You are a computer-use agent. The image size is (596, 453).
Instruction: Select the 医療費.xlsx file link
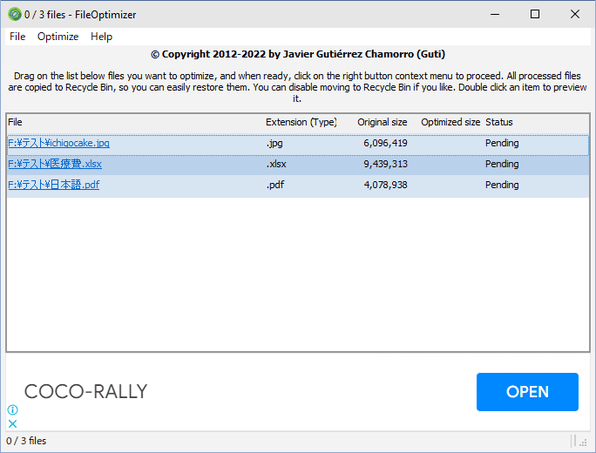point(55,164)
